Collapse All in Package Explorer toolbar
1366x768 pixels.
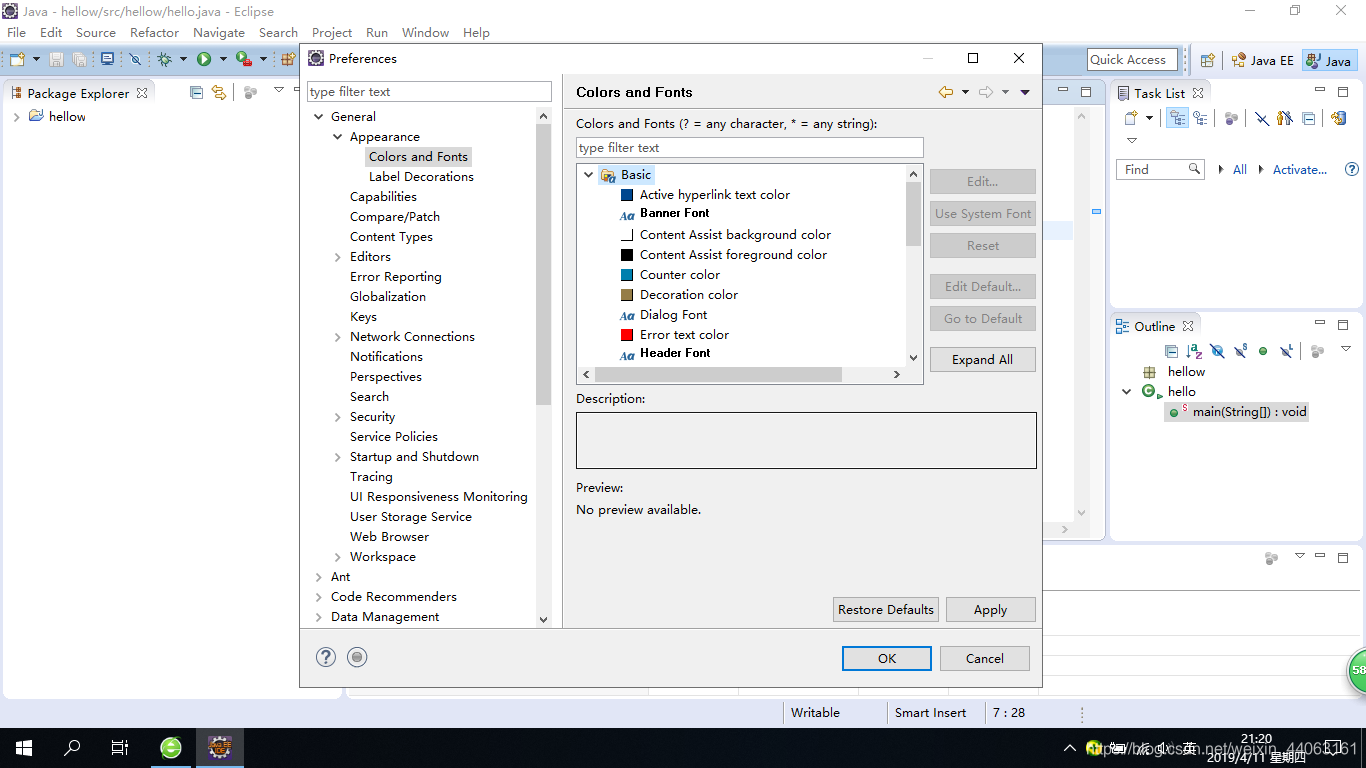click(x=196, y=93)
